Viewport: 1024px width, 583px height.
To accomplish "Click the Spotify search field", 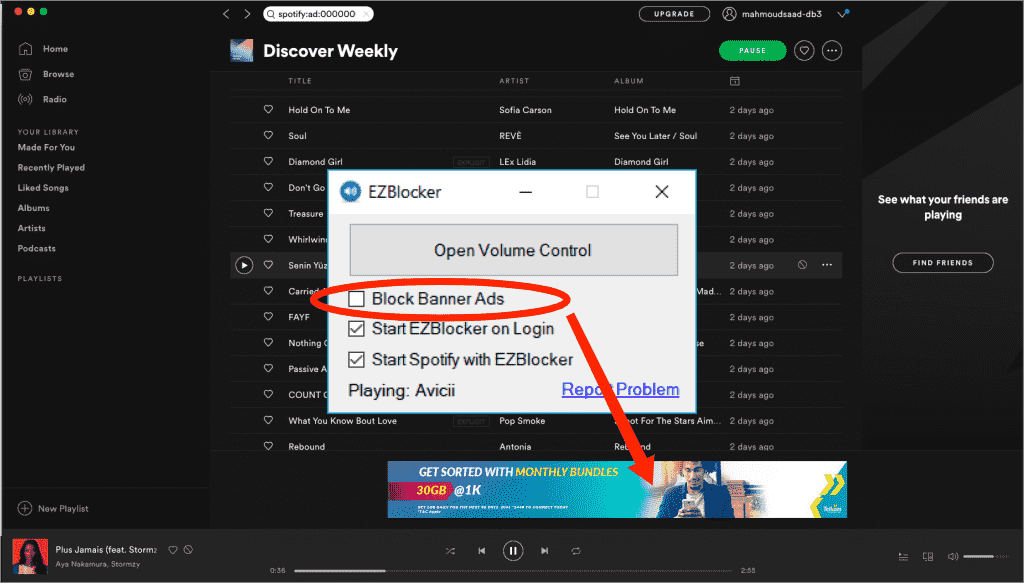I will point(318,14).
